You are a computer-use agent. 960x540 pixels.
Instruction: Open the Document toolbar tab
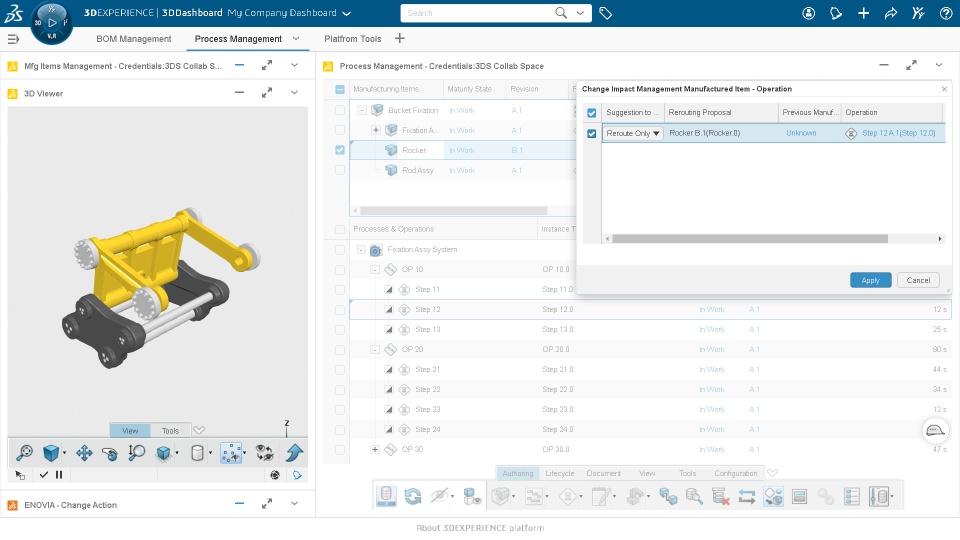tap(604, 473)
